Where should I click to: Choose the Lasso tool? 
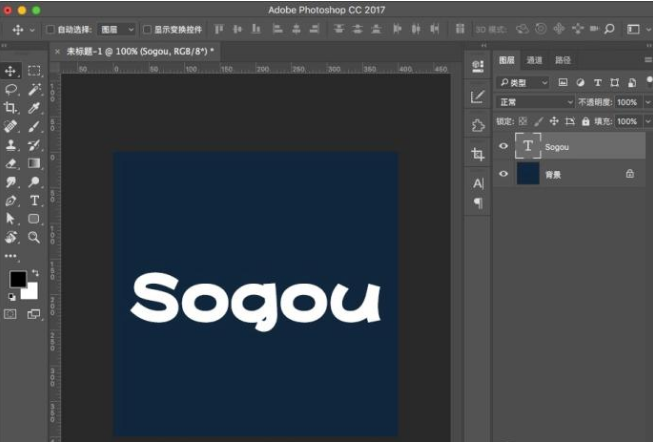[11, 89]
